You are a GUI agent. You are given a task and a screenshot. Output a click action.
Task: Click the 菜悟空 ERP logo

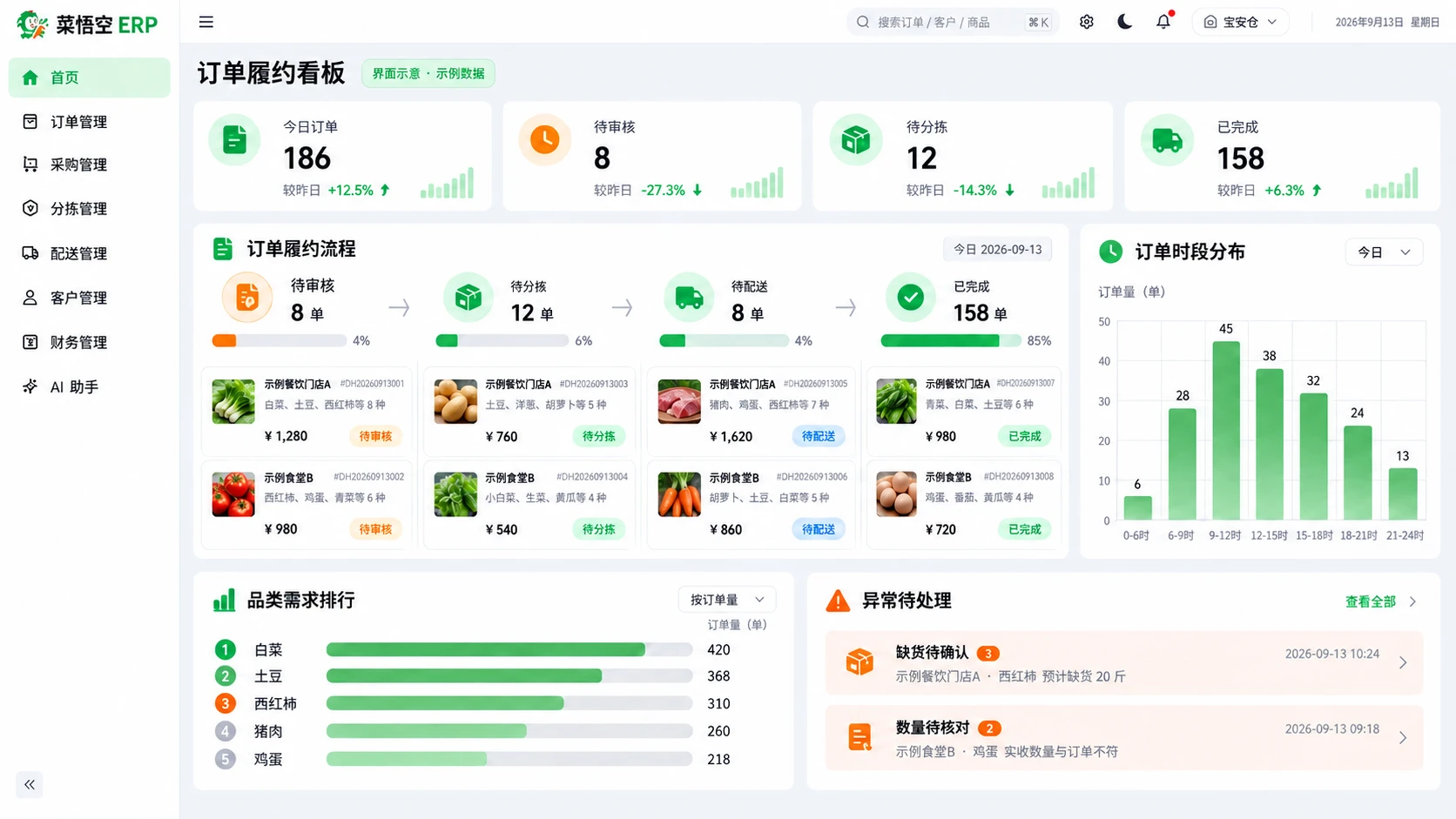coord(87,24)
